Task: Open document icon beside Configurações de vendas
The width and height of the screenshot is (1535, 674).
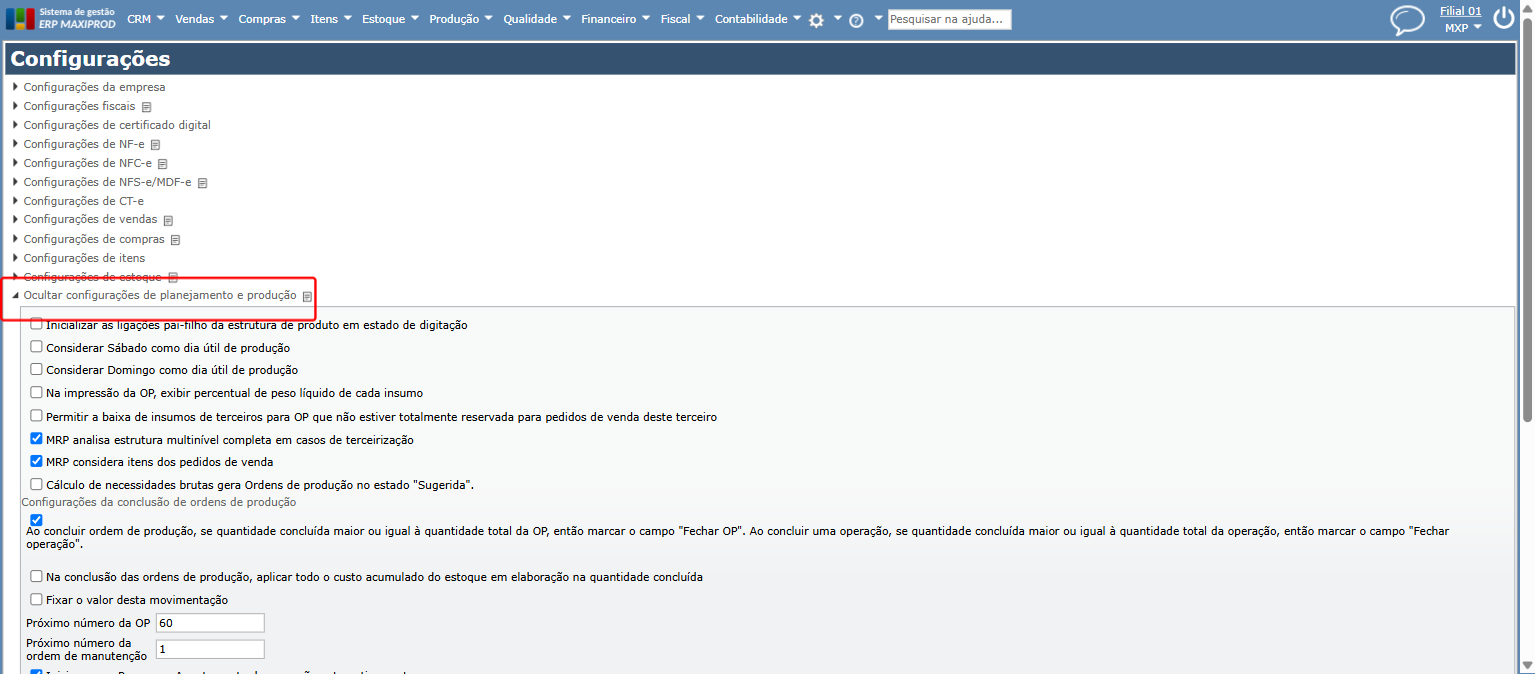Action: (x=168, y=221)
